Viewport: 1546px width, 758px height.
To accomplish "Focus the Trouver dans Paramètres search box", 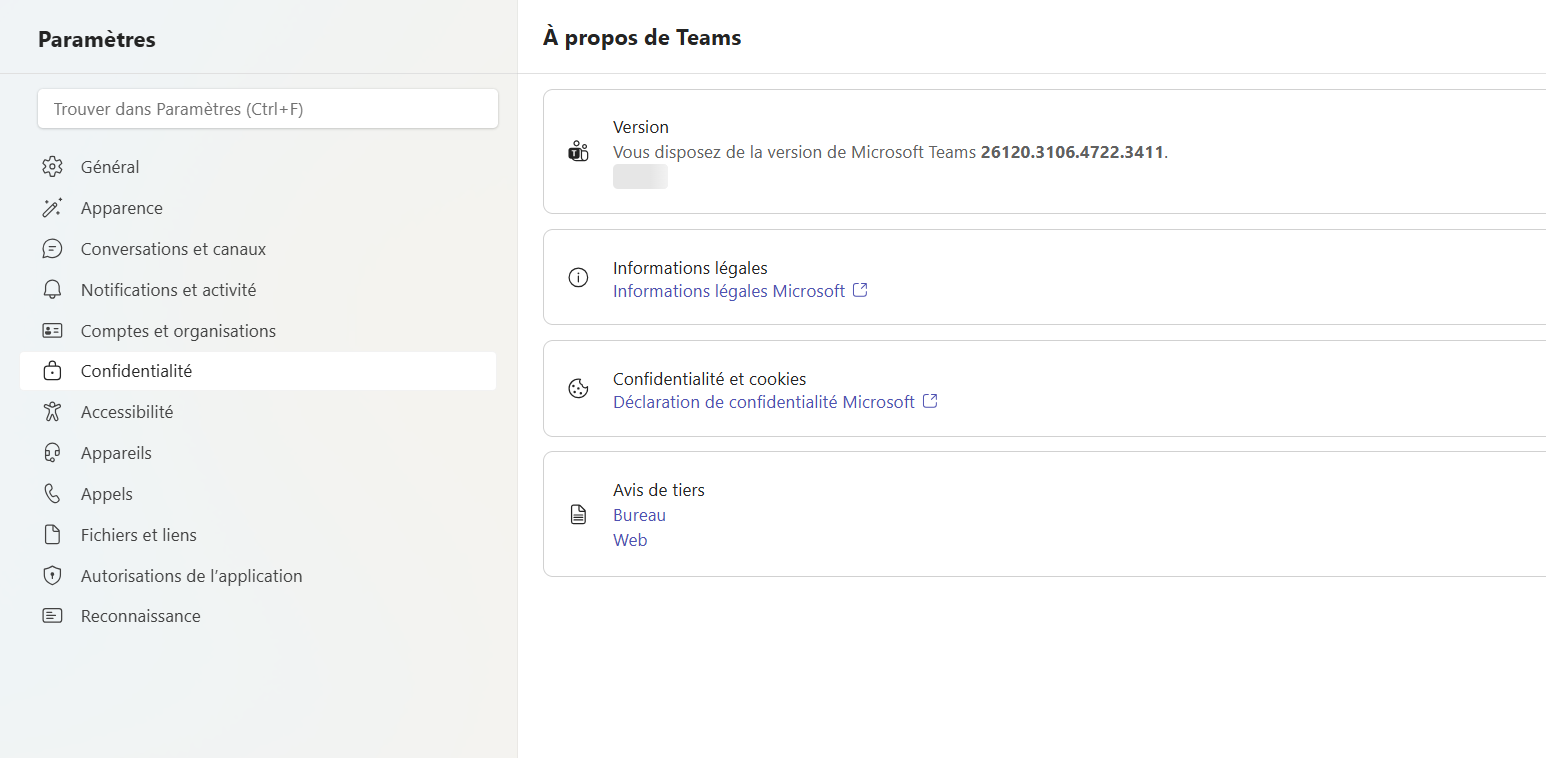I will point(268,109).
